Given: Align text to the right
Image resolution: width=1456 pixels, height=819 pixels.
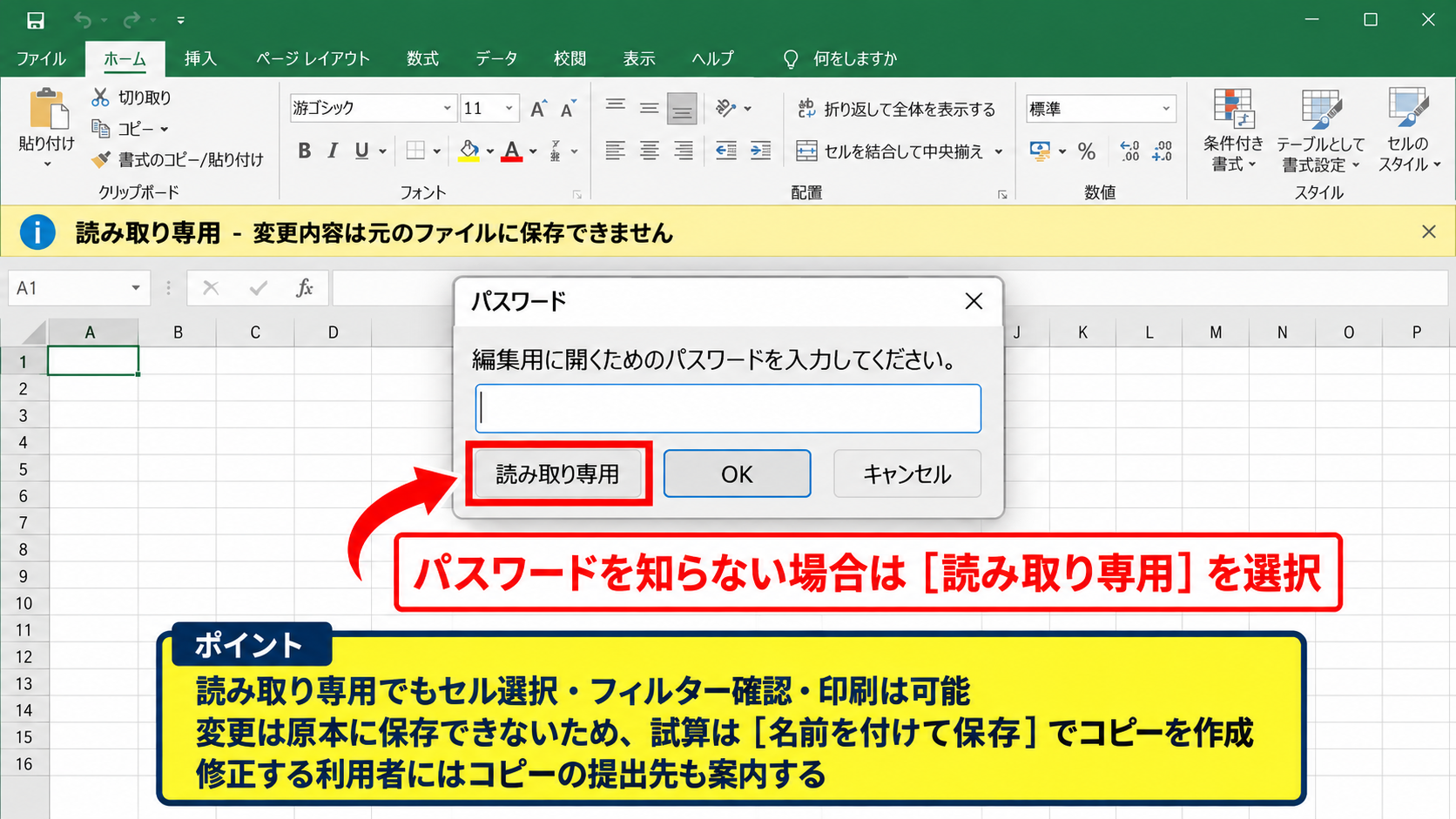Looking at the screenshot, I should pyautogui.click(x=684, y=151).
